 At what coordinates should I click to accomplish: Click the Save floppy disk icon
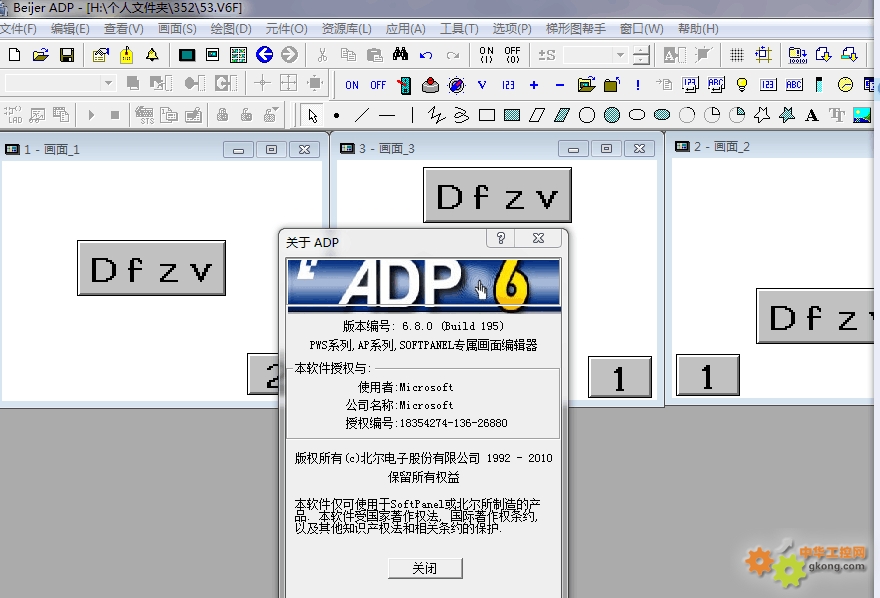click(x=67, y=54)
